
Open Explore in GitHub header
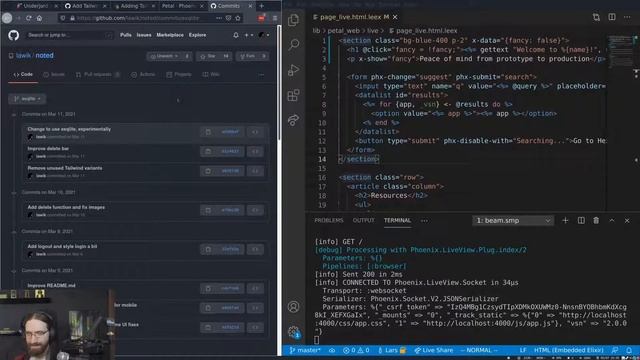tap(198, 35)
